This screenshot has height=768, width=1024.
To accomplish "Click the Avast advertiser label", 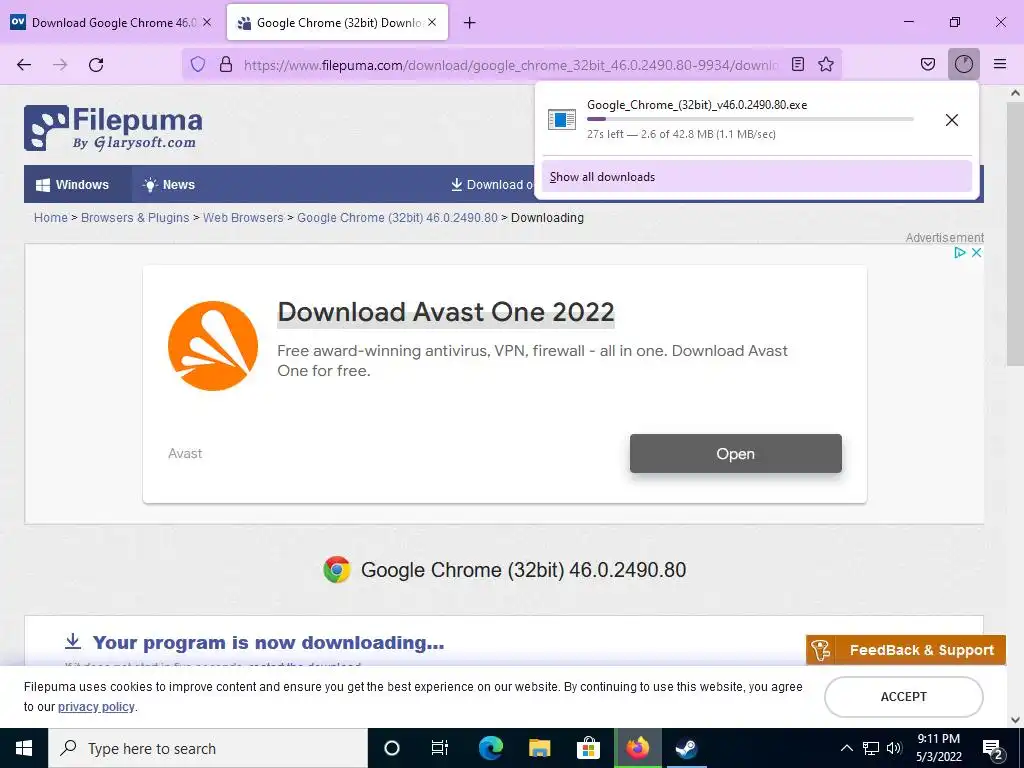I will tap(185, 453).
